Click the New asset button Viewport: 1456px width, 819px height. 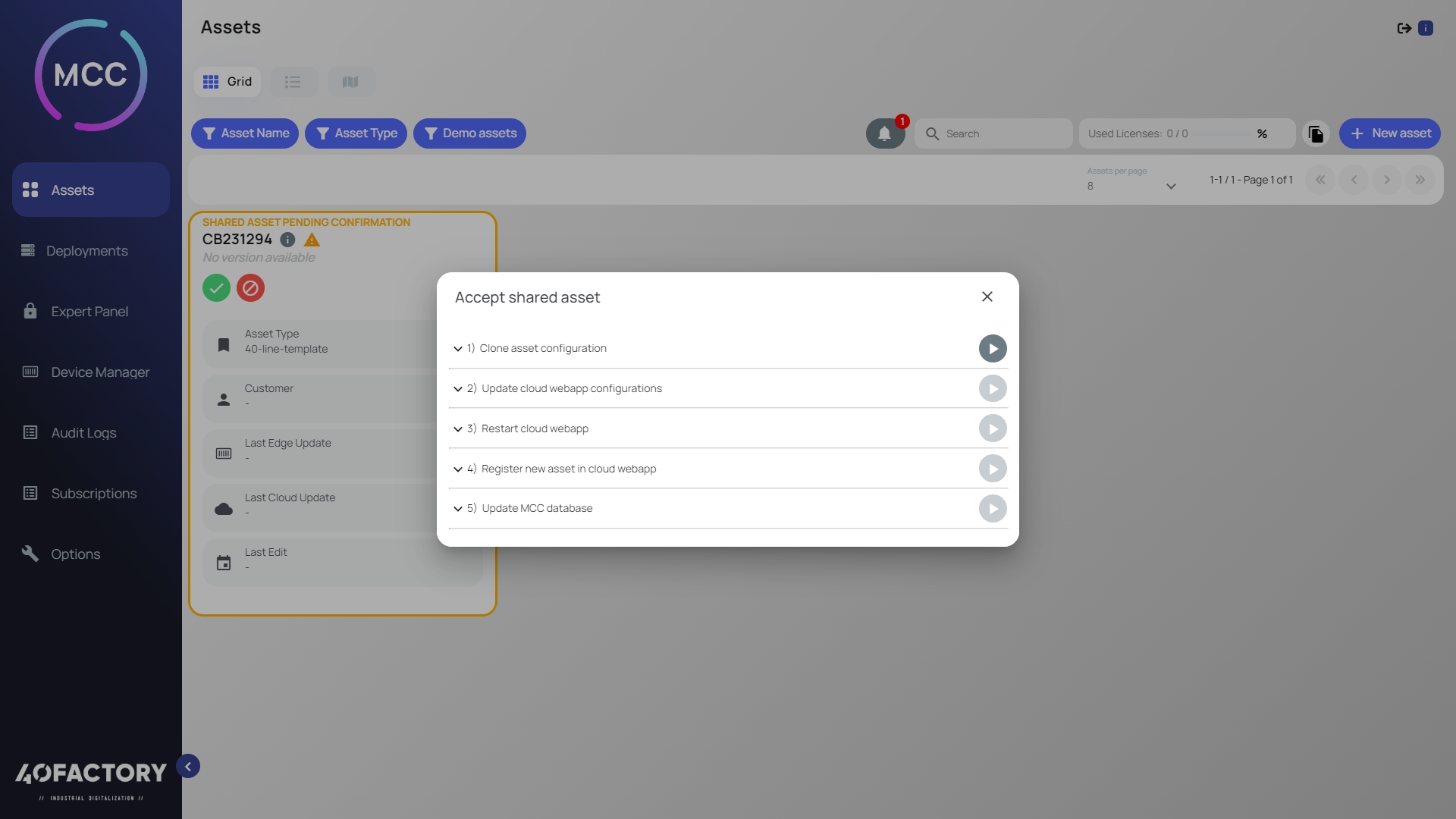pos(1389,133)
